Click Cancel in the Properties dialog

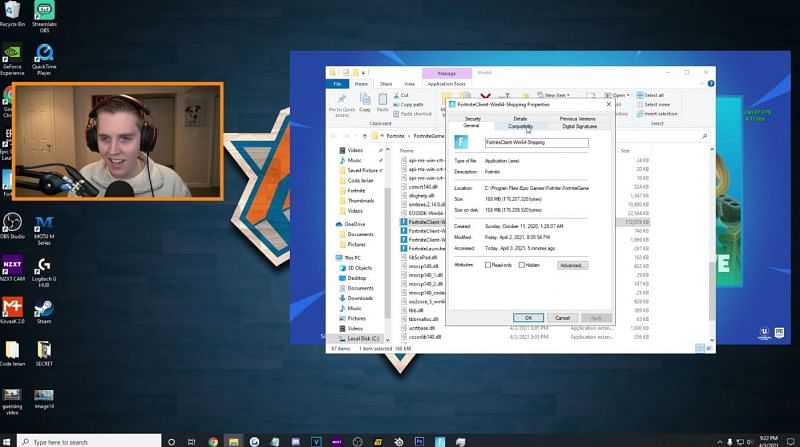coord(562,318)
